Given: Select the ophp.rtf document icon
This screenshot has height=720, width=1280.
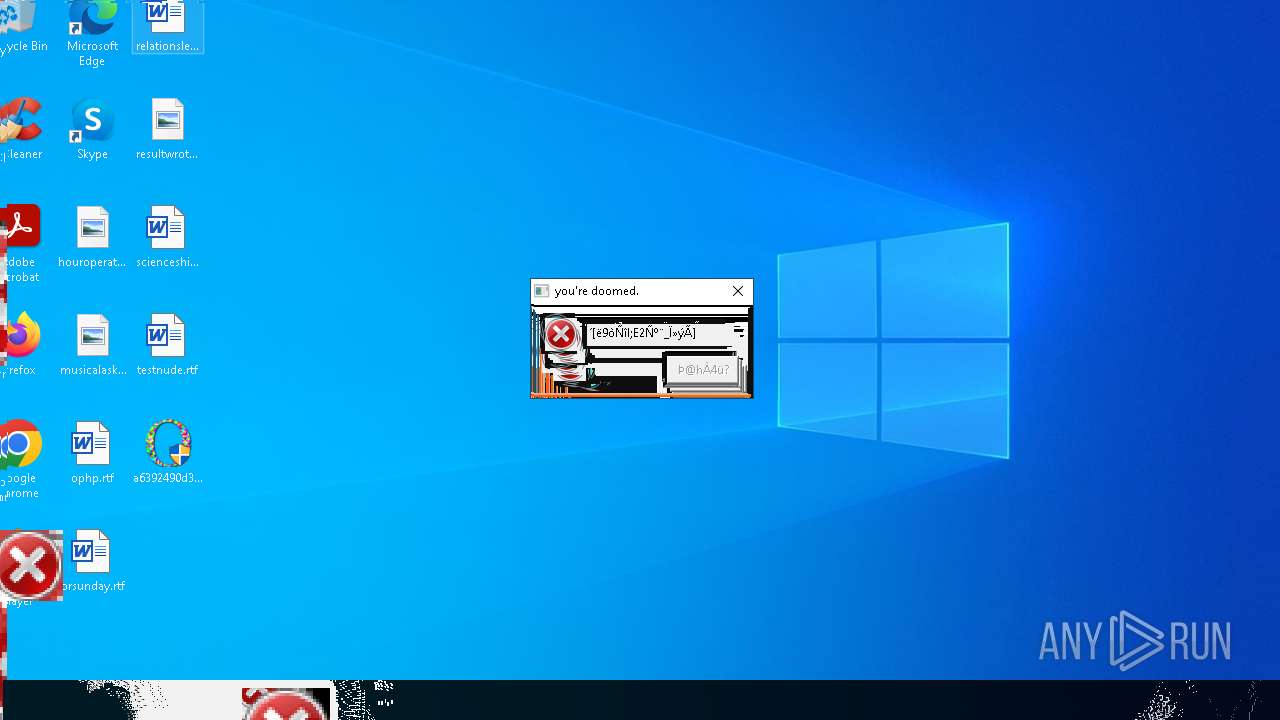Looking at the screenshot, I should point(92,453).
